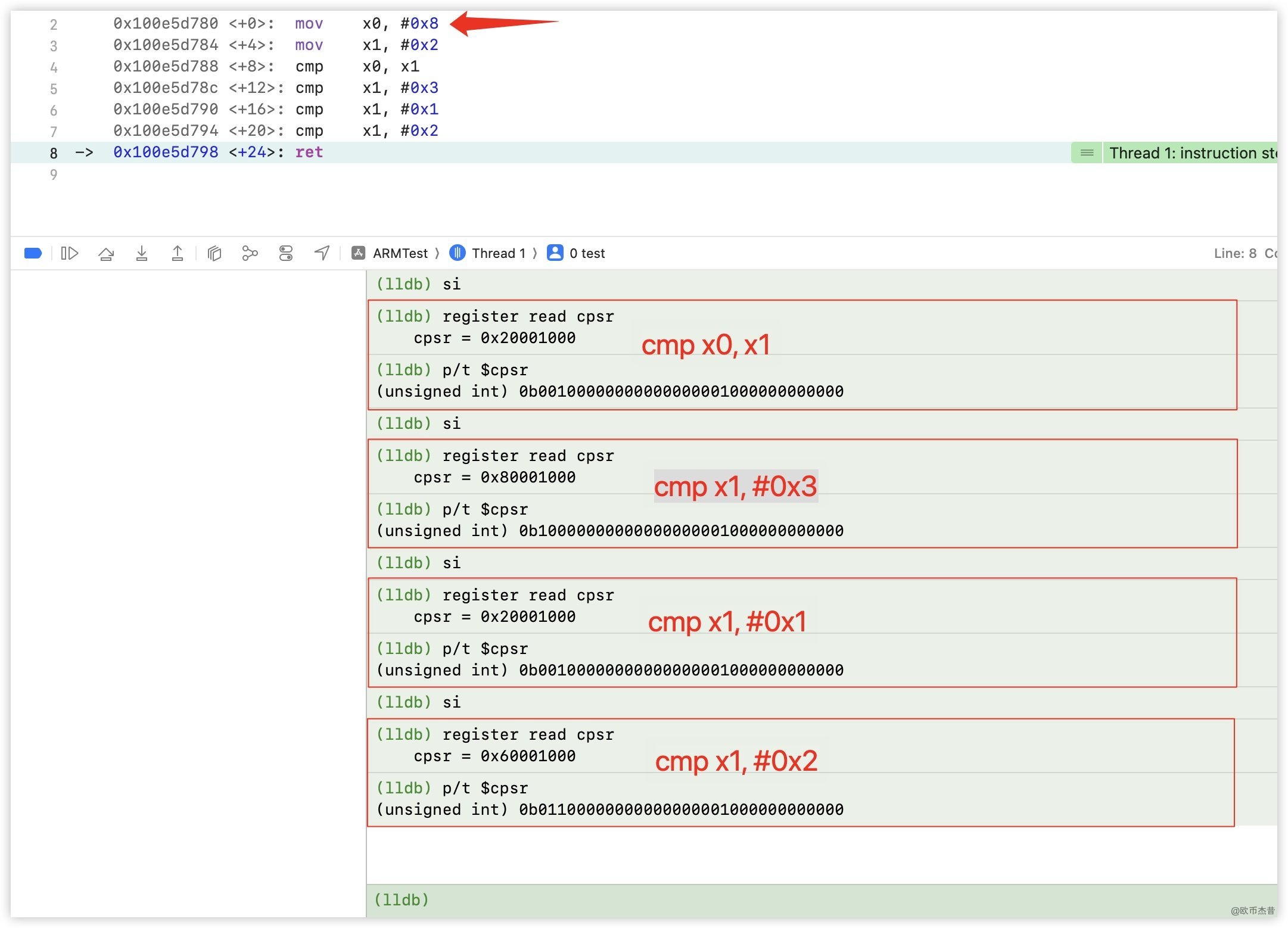
Task: Open Debug View Hierarchy icon
Action: click(214, 253)
